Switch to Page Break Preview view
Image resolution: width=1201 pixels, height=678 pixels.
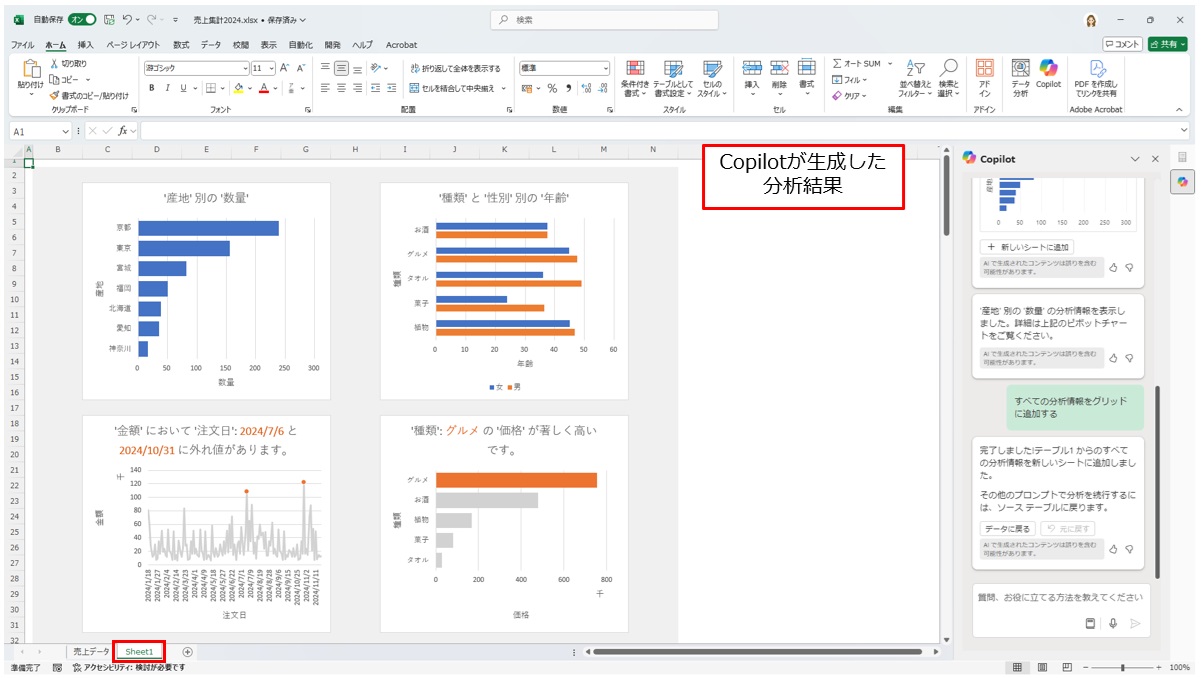(1066, 667)
